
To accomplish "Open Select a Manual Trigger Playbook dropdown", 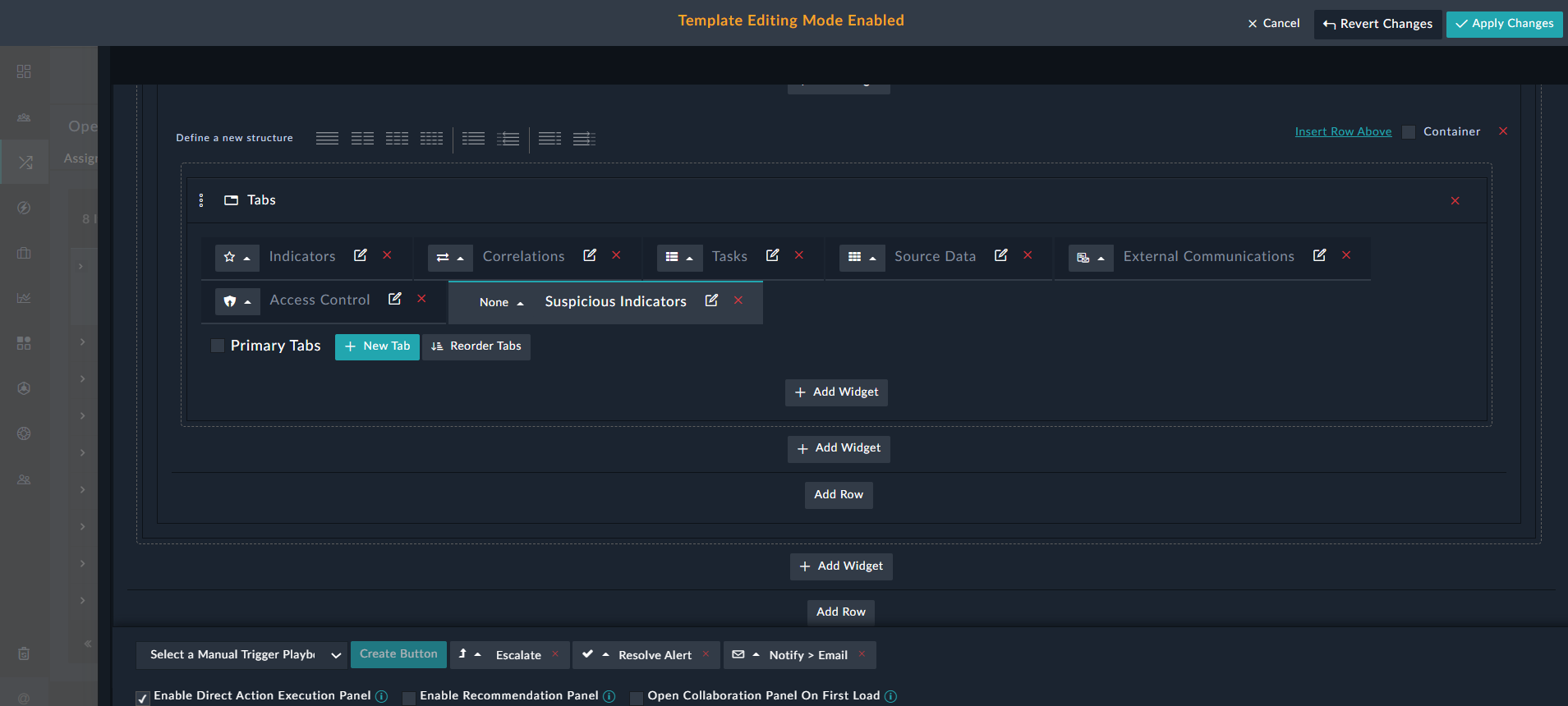I will pos(241,655).
